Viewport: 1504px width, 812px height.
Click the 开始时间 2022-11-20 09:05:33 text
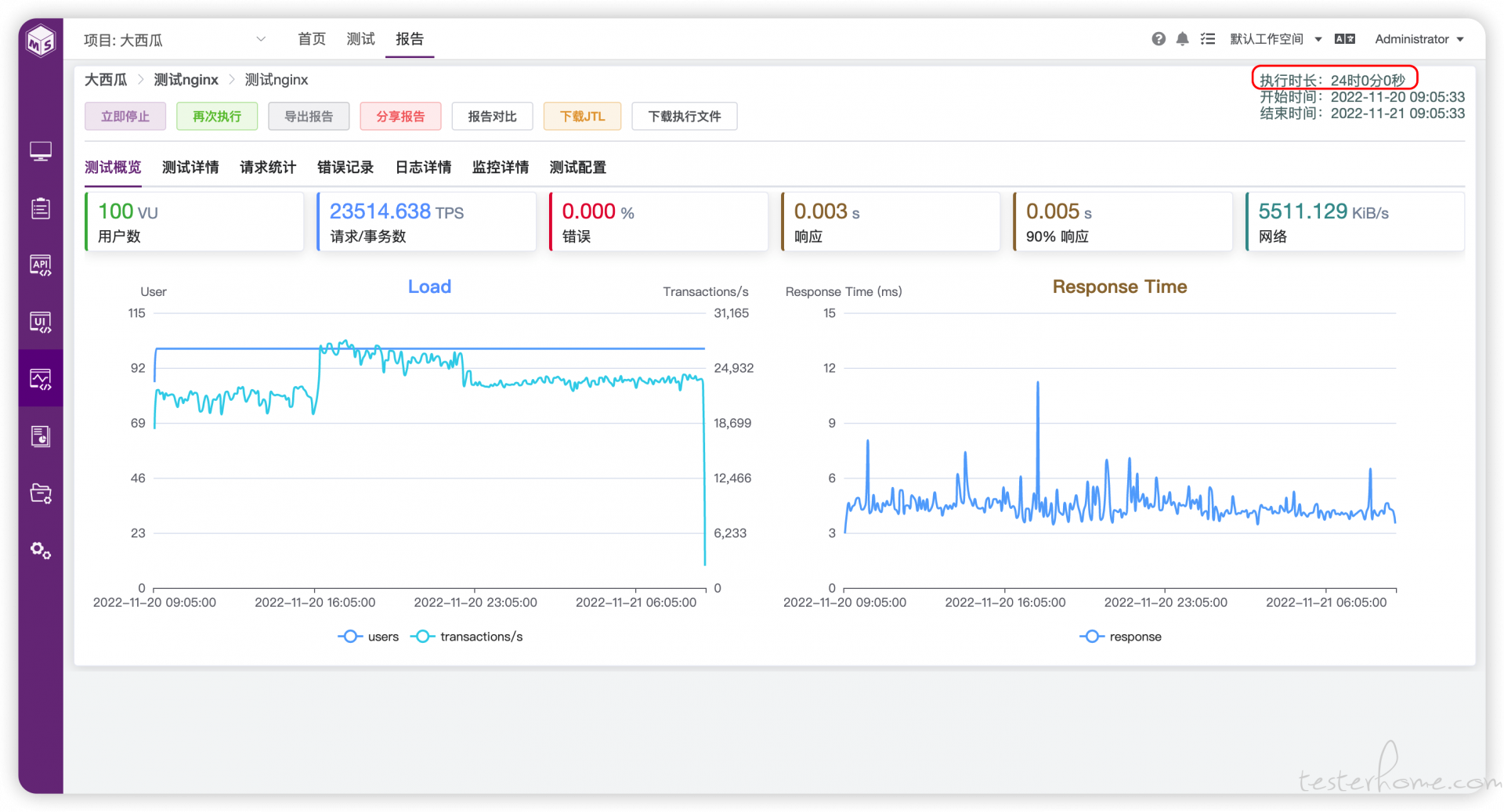click(x=1362, y=97)
